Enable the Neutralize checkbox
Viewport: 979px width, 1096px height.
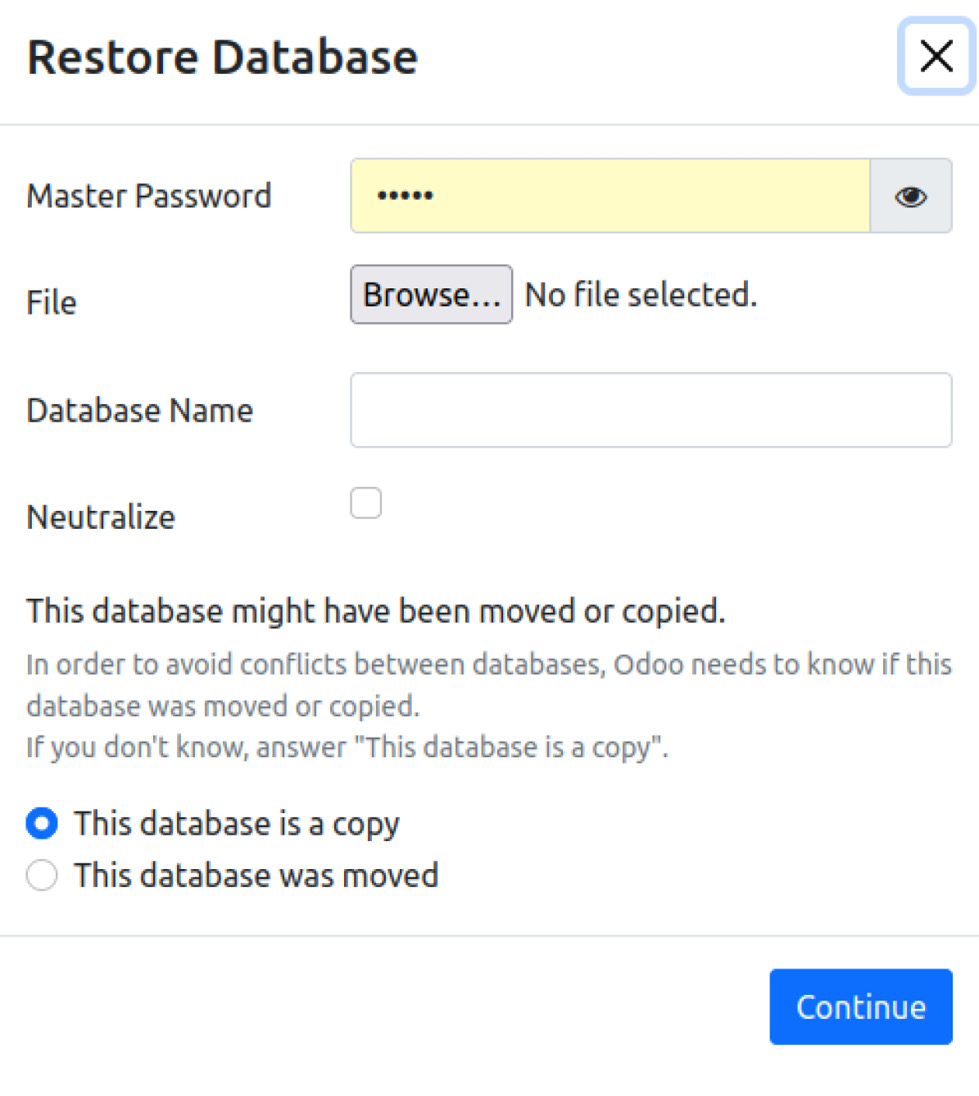click(x=366, y=503)
